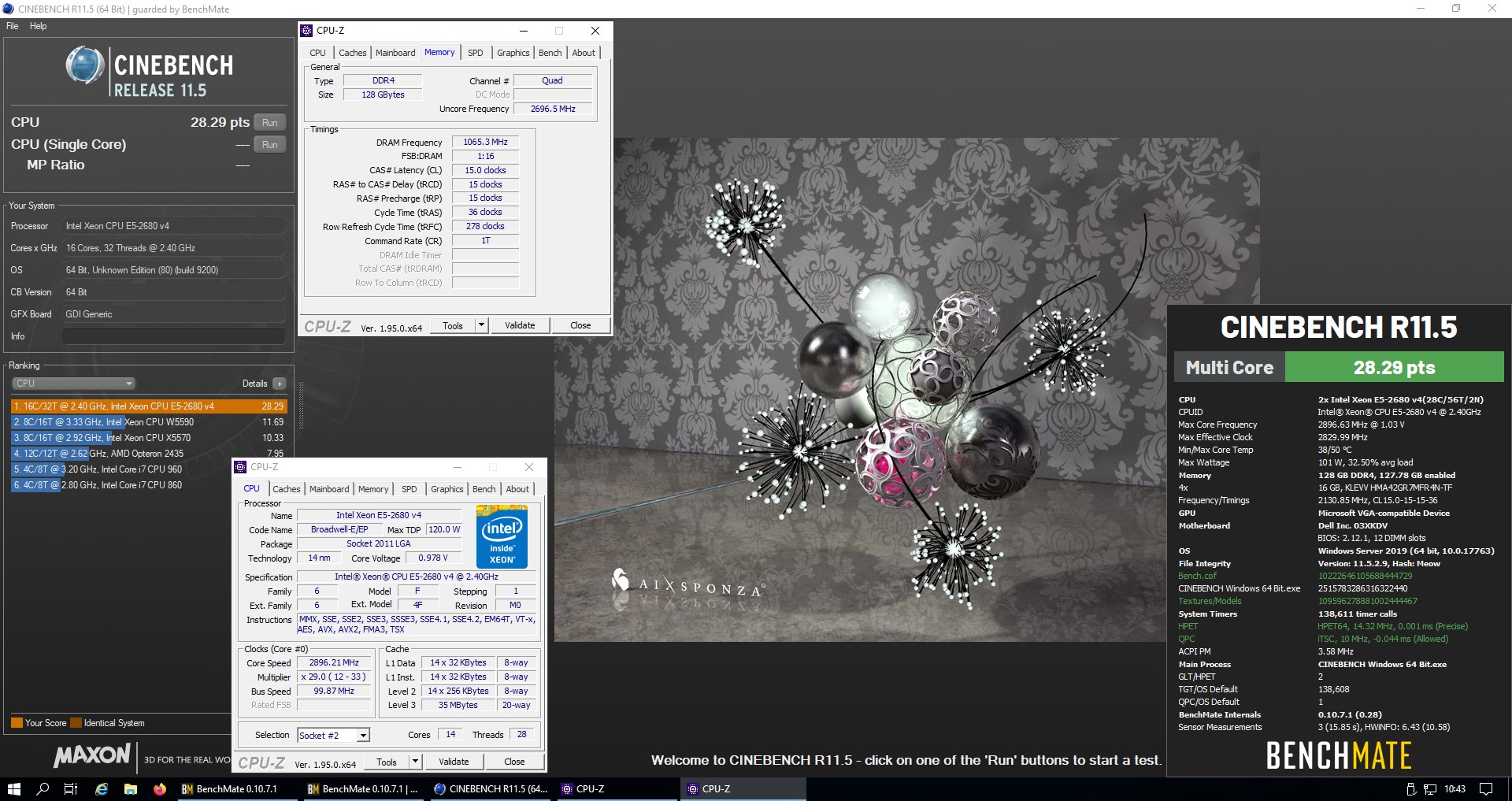Image resolution: width=1512 pixels, height=801 pixels.
Task: Open taskbar search magnifier
Action: point(43,788)
